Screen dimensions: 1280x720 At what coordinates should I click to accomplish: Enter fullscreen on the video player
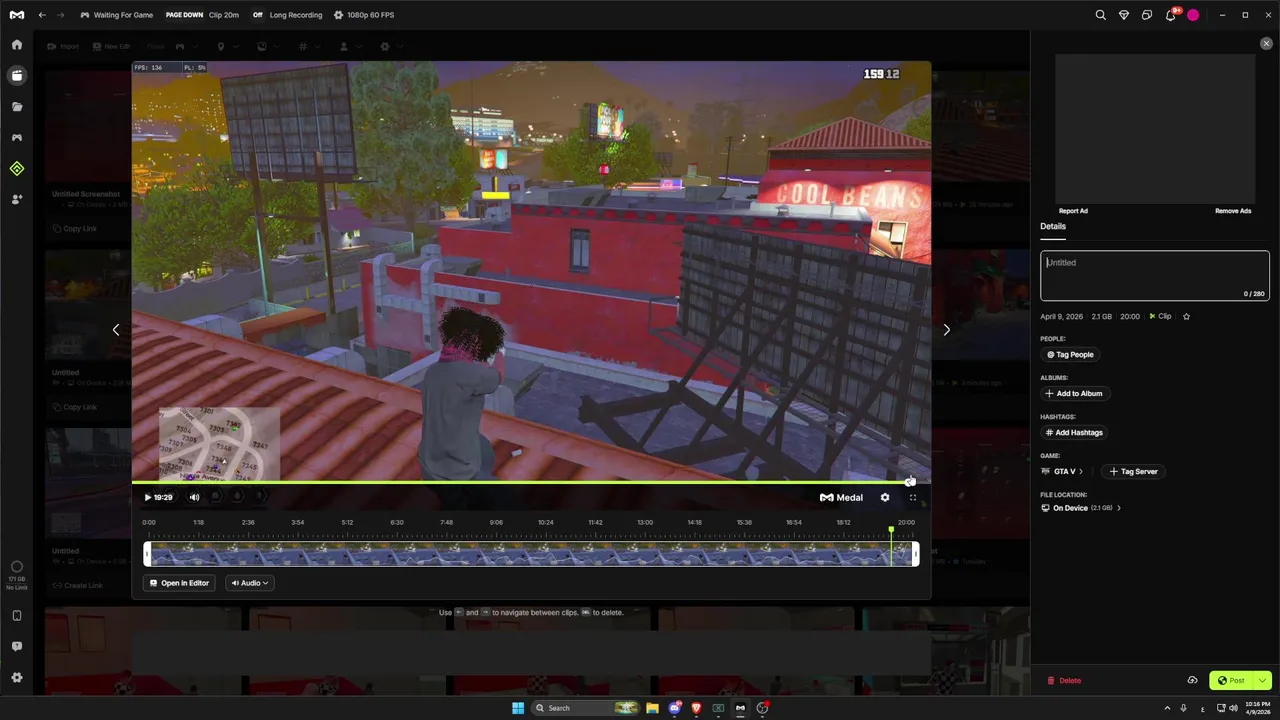click(x=912, y=497)
